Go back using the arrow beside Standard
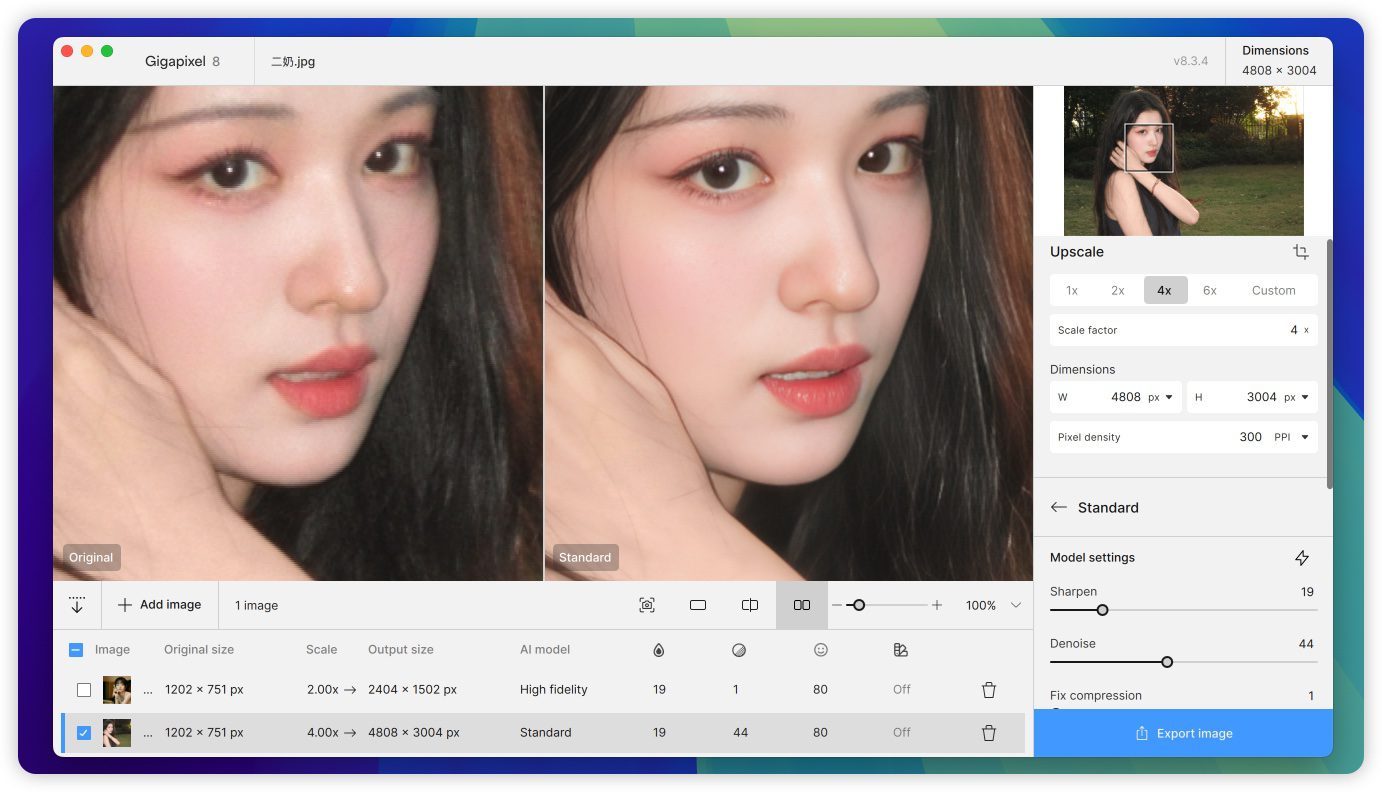The width and height of the screenshot is (1382, 792). 1058,507
